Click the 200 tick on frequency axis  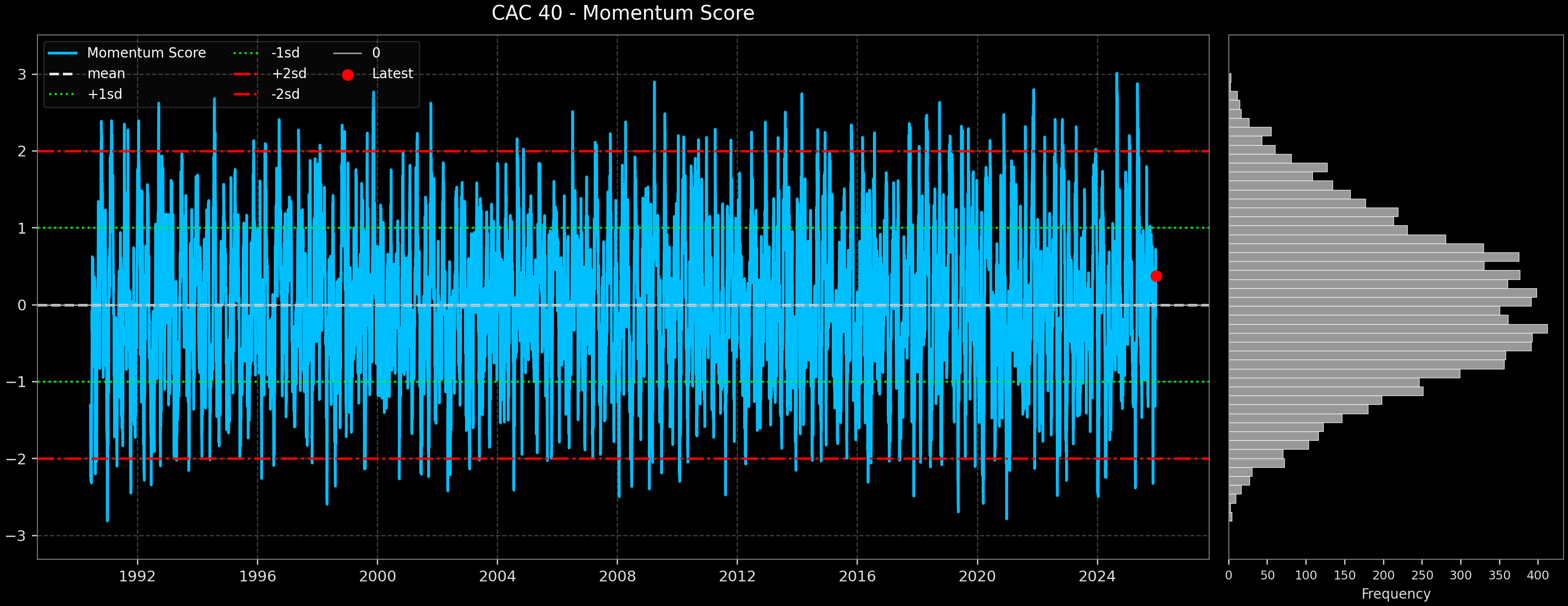[x=1383, y=576]
